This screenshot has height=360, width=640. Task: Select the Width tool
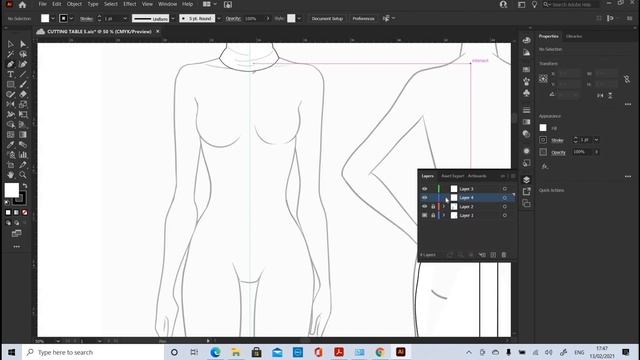tap(11, 115)
